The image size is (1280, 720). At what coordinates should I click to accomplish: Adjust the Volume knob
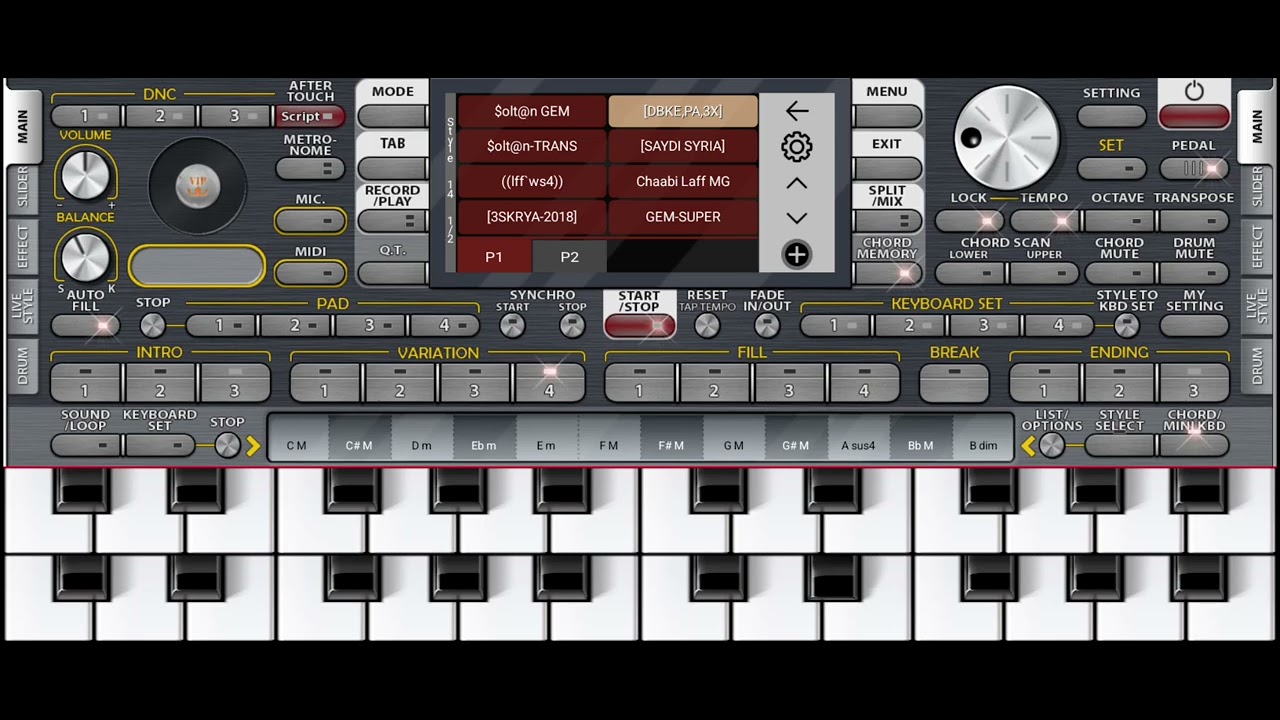pyautogui.click(x=85, y=174)
